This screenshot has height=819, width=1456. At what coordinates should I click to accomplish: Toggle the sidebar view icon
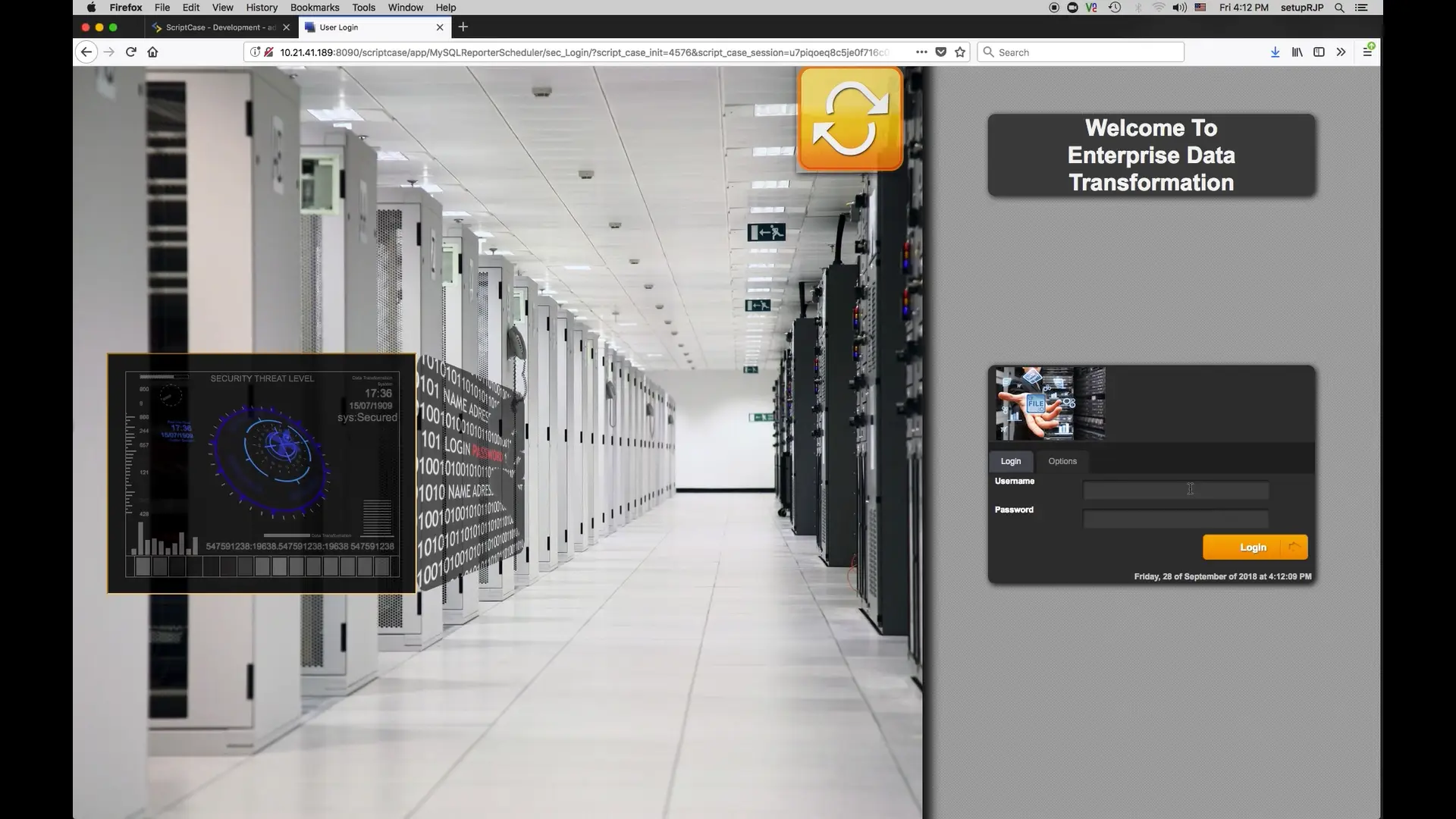pyautogui.click(x=1319, y=52)
